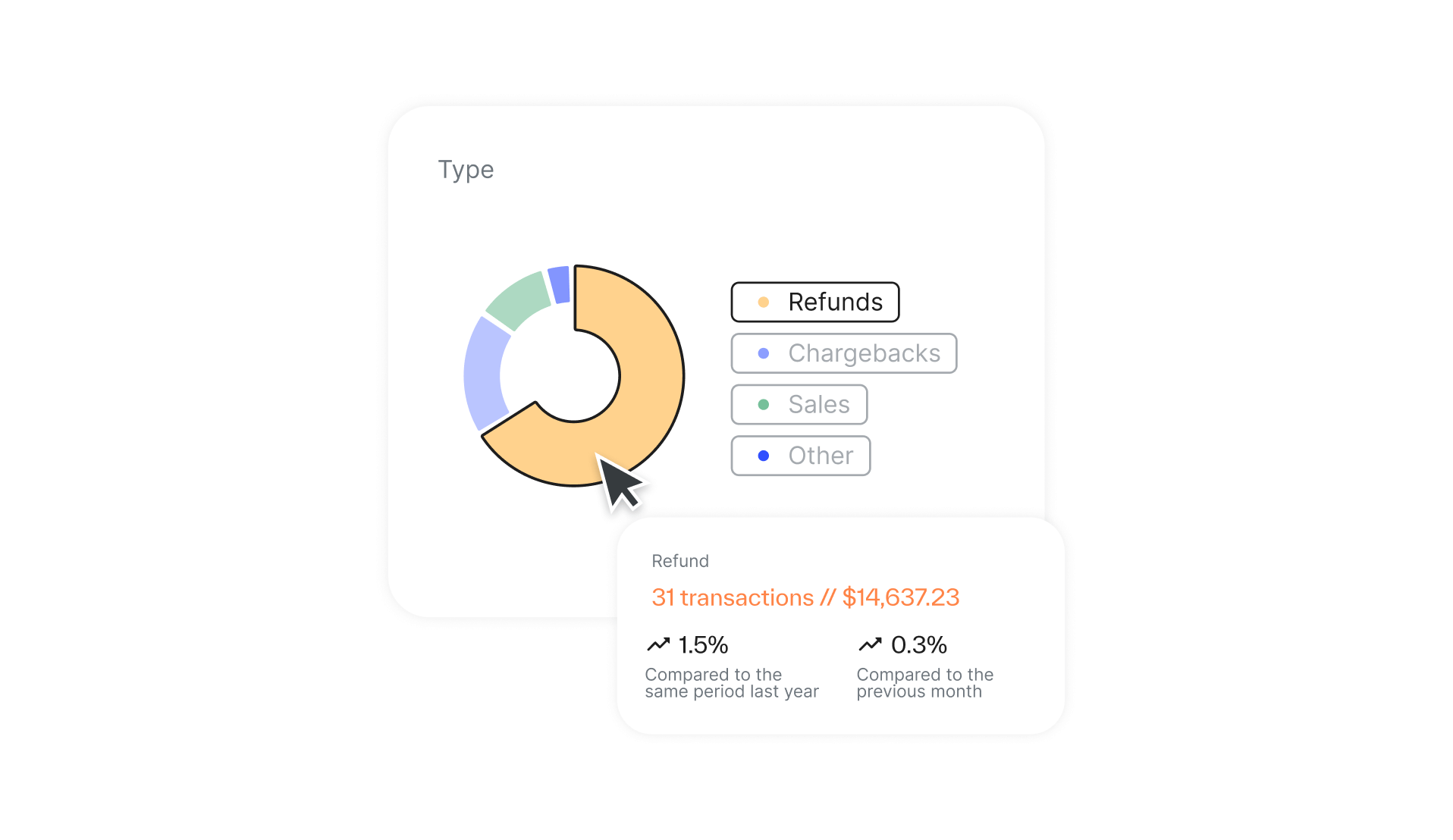
Task: Click the "Type" chart title
Action: [x=466, y=170]
